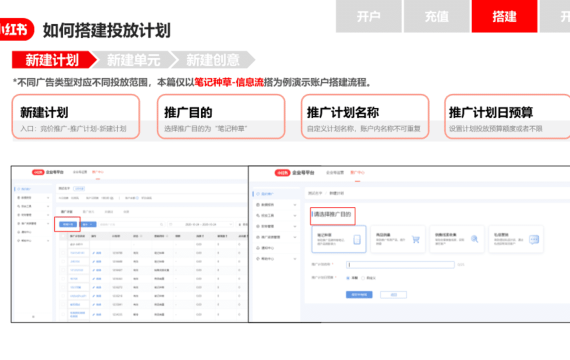Select the 自定义 budget radio button

363,278
